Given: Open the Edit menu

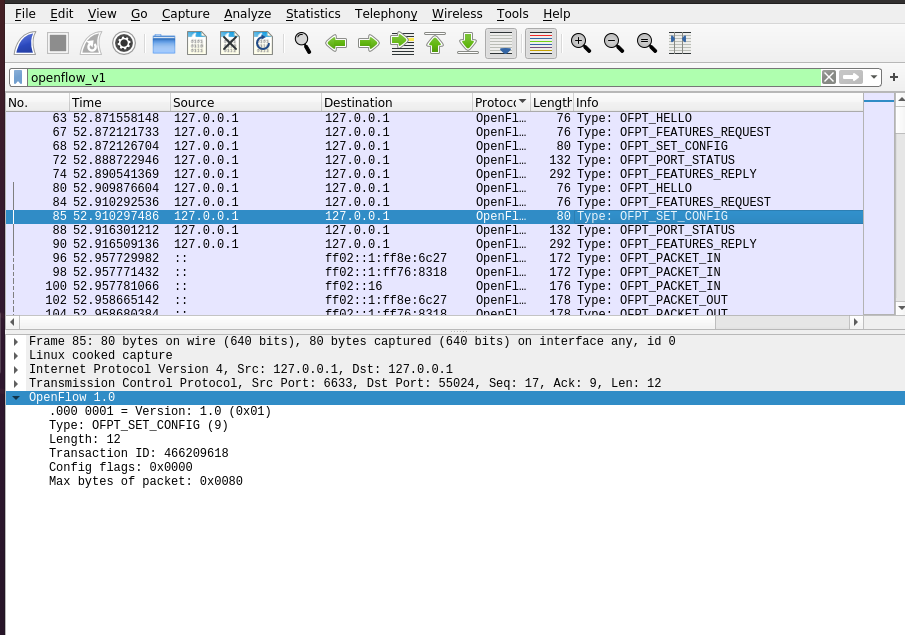Looking at the screenshot, I should 61,14.
